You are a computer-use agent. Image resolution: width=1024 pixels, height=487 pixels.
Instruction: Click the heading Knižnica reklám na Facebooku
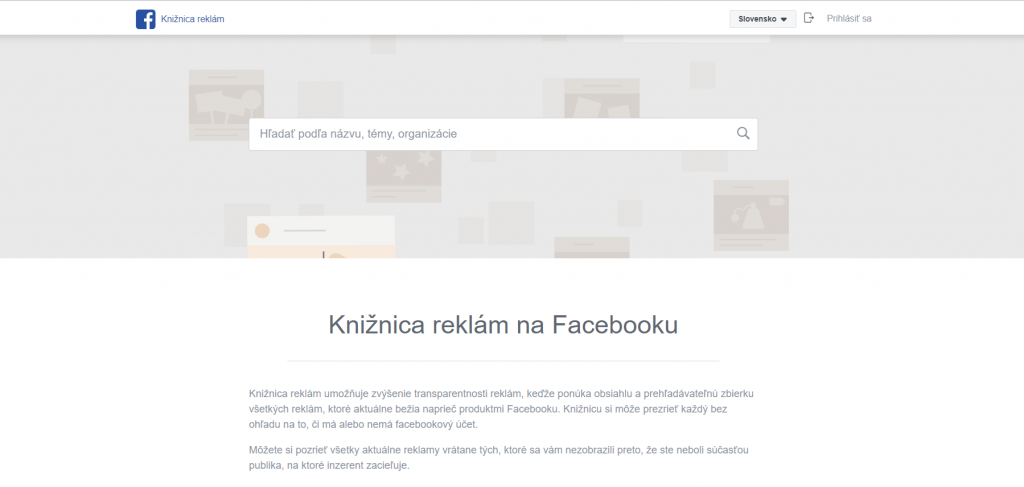point(503,324)
